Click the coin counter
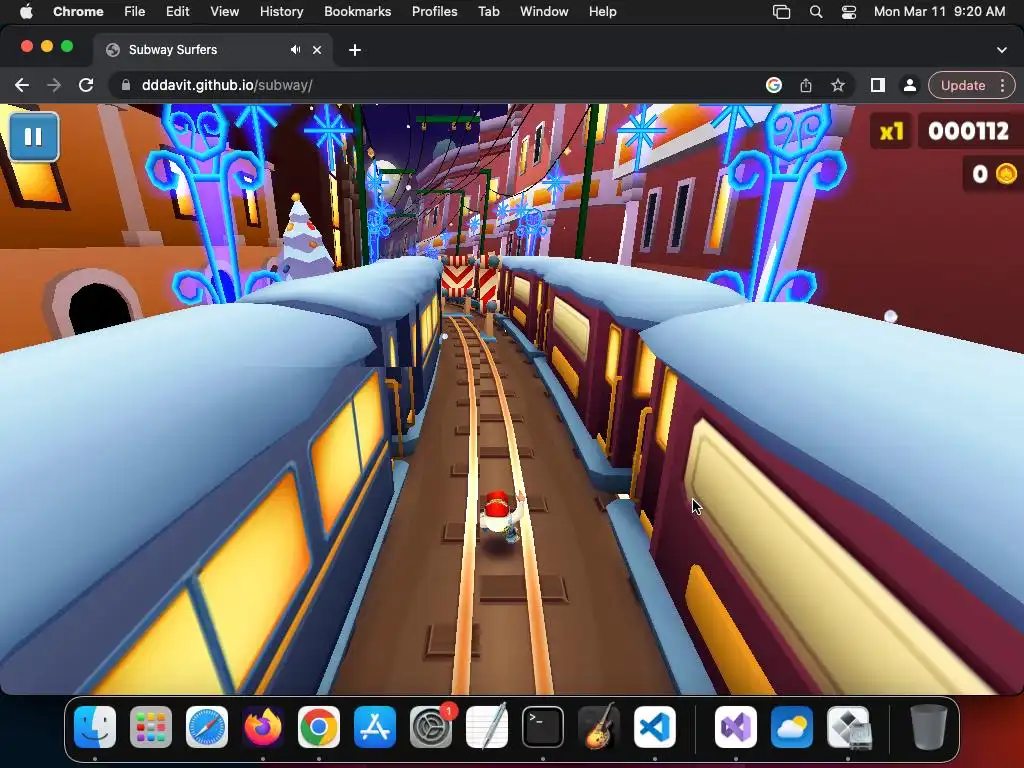This screenshot has width=1024, height=768. pos(993,174)
